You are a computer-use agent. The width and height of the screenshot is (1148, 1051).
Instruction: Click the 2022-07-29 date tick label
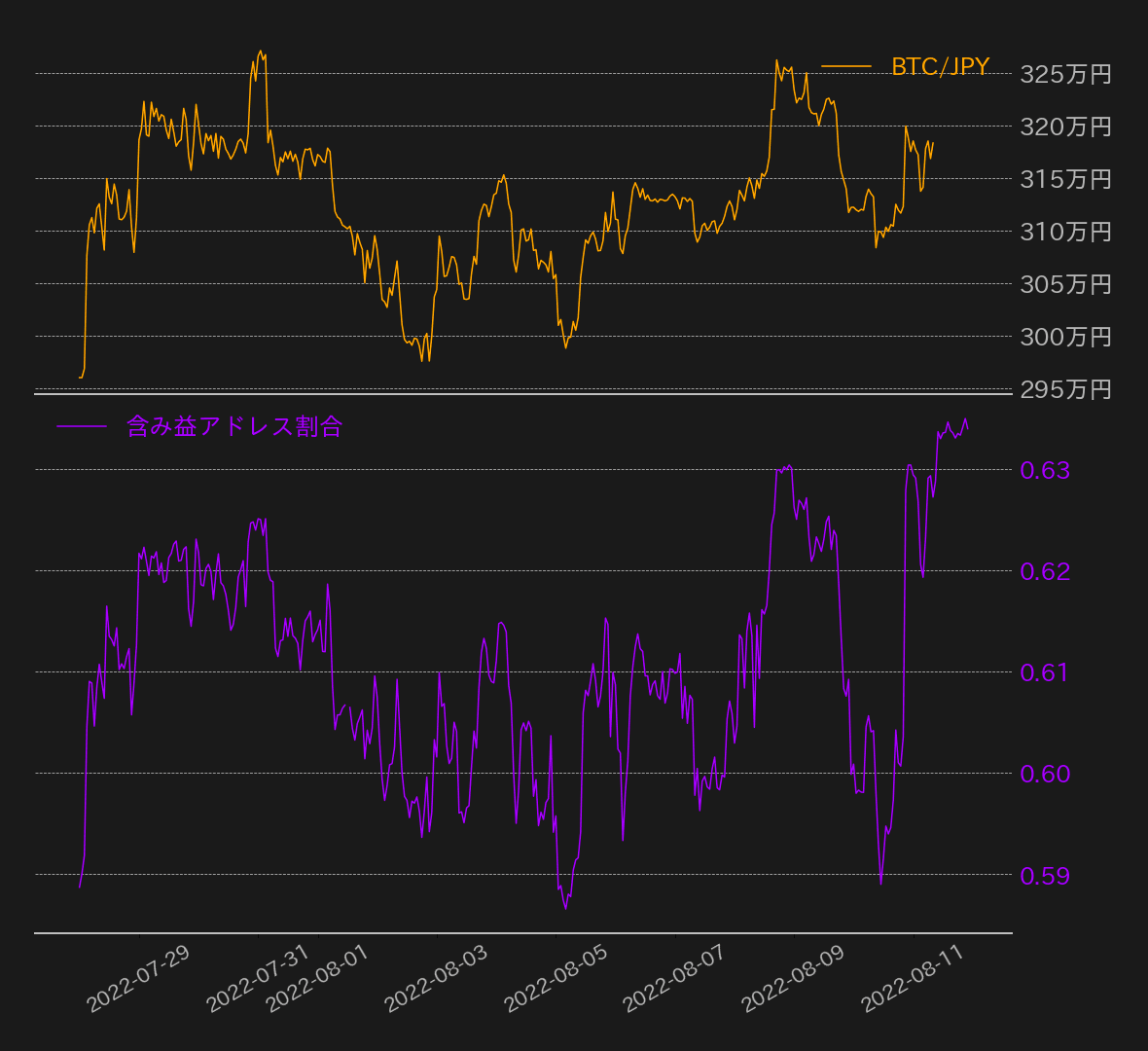(138, 979)
